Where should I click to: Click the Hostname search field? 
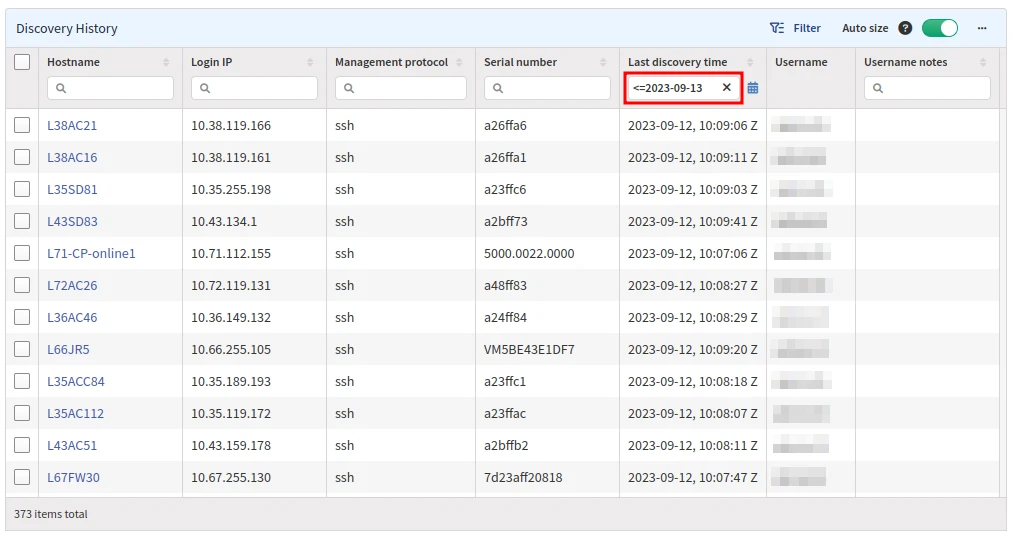(118, 88)
